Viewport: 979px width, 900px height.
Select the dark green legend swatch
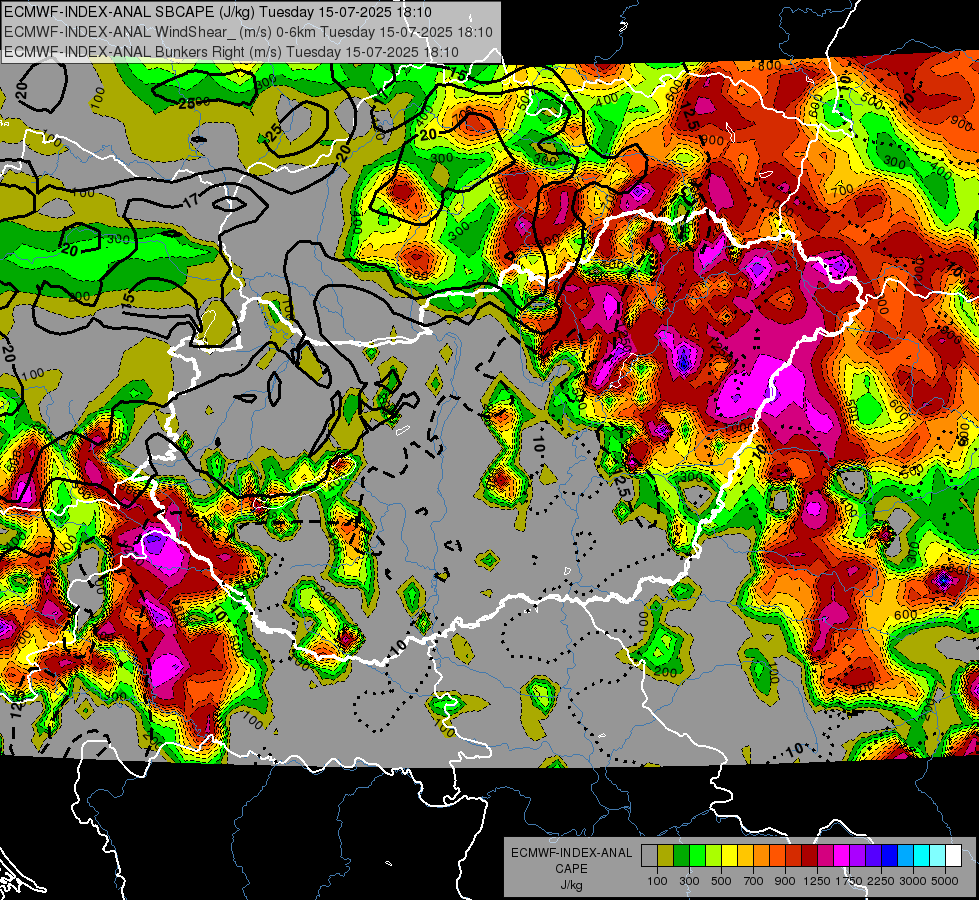[x=681, y=855]
